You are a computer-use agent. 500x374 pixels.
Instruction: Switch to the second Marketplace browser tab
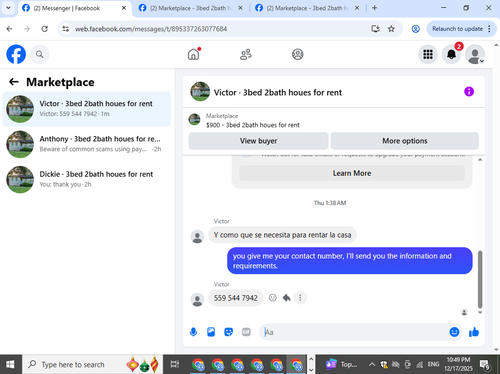190,8
